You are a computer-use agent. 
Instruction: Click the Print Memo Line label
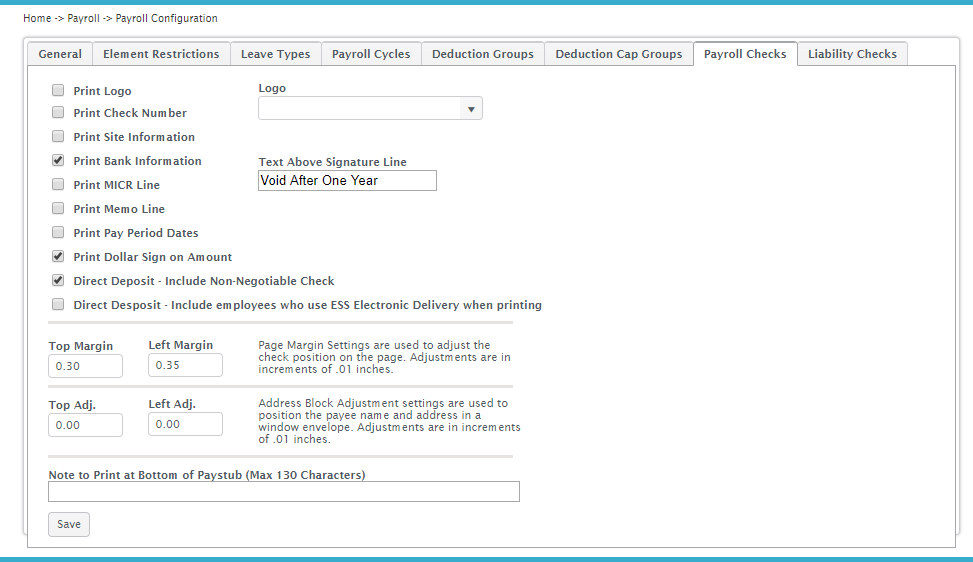pos(119,209)
